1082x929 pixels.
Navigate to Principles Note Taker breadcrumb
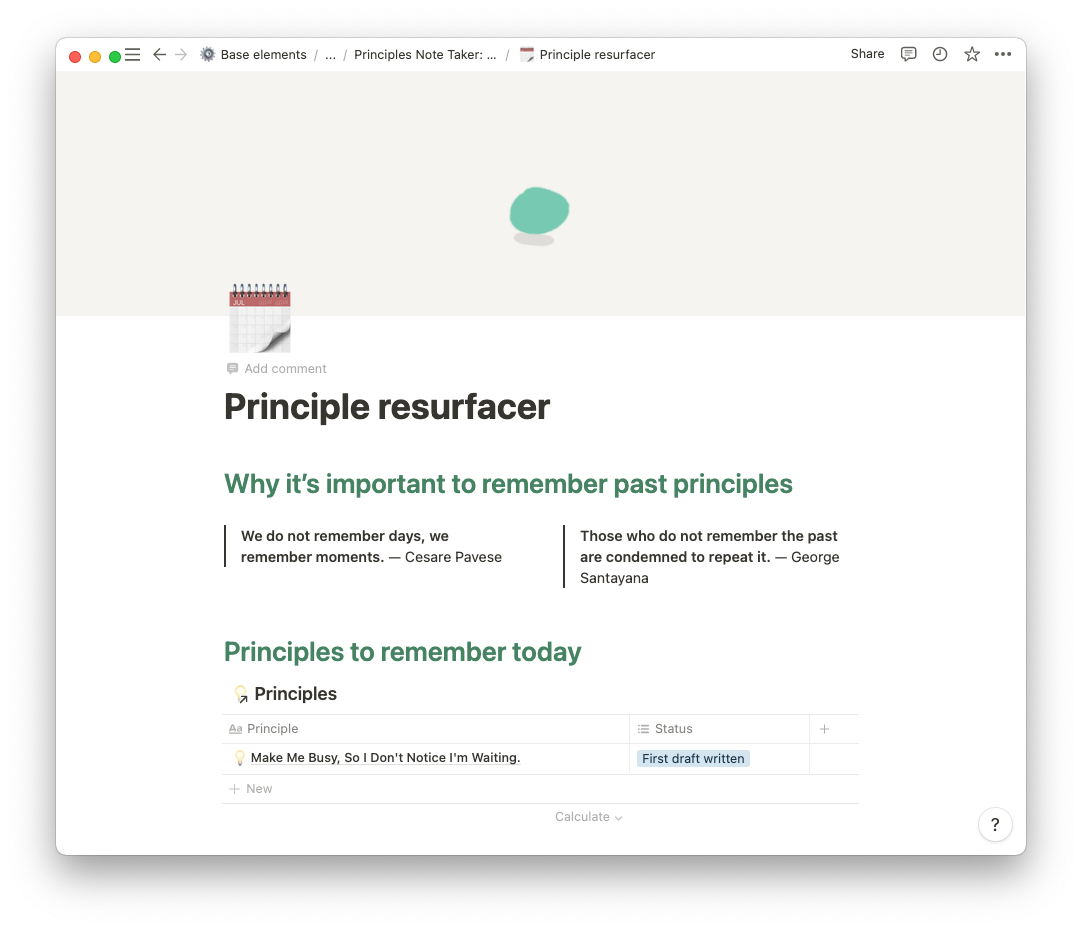pyautogui.click(x=425, y=55)
